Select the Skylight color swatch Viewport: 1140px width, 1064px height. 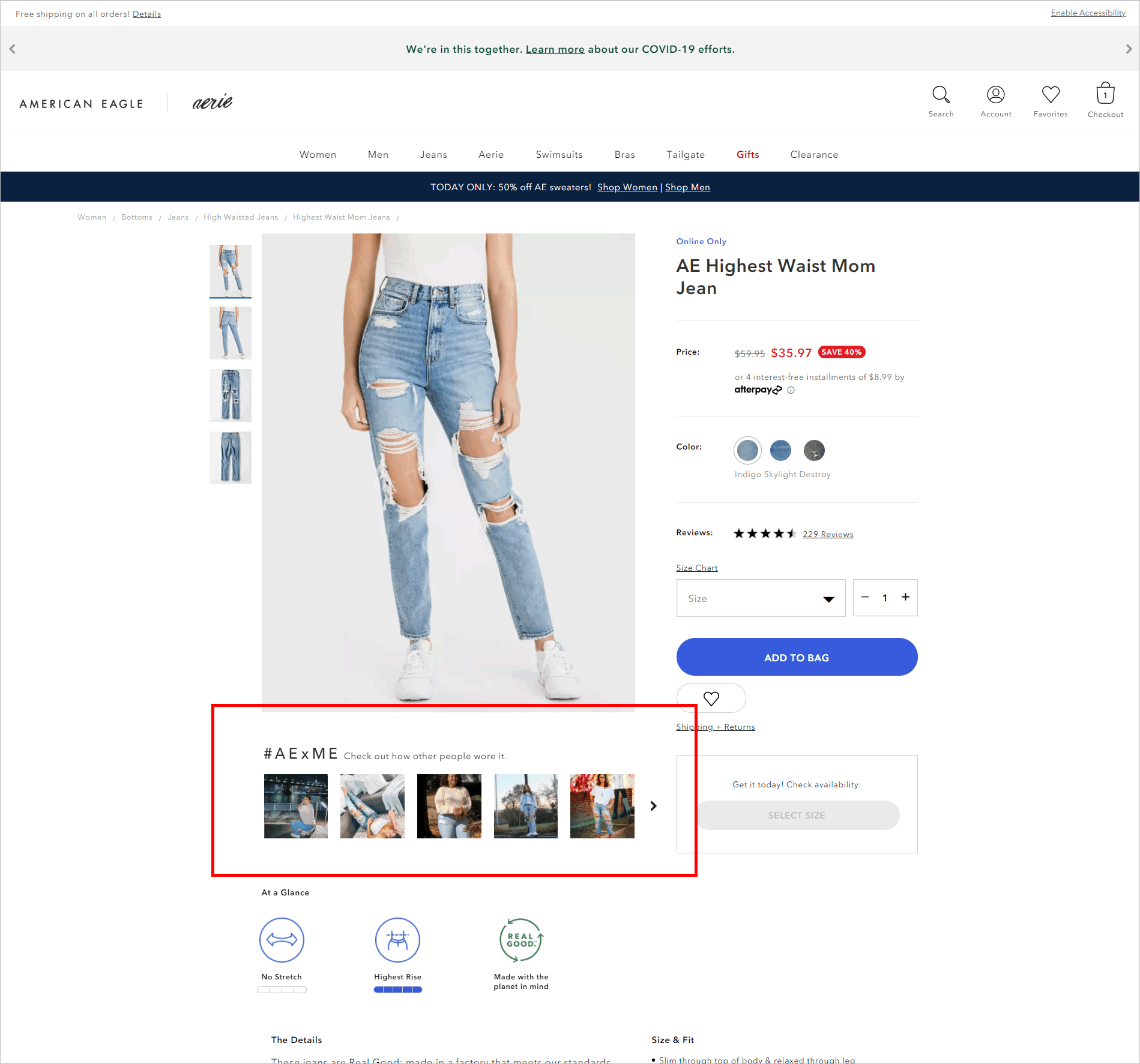point(780,450)
